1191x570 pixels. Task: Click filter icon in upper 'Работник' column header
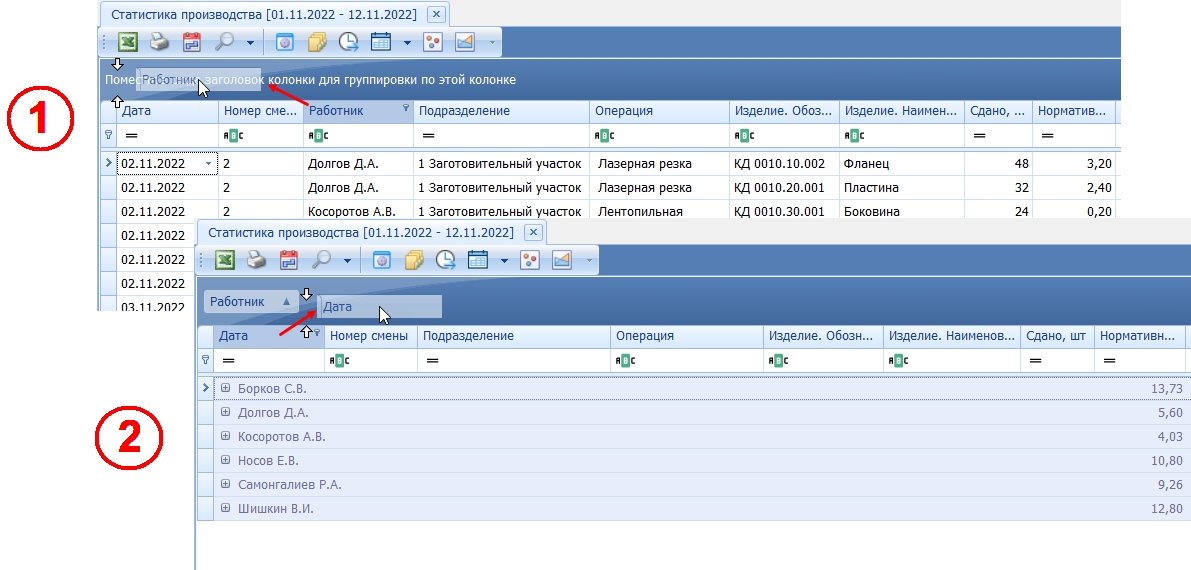click(x=406, y=108)
